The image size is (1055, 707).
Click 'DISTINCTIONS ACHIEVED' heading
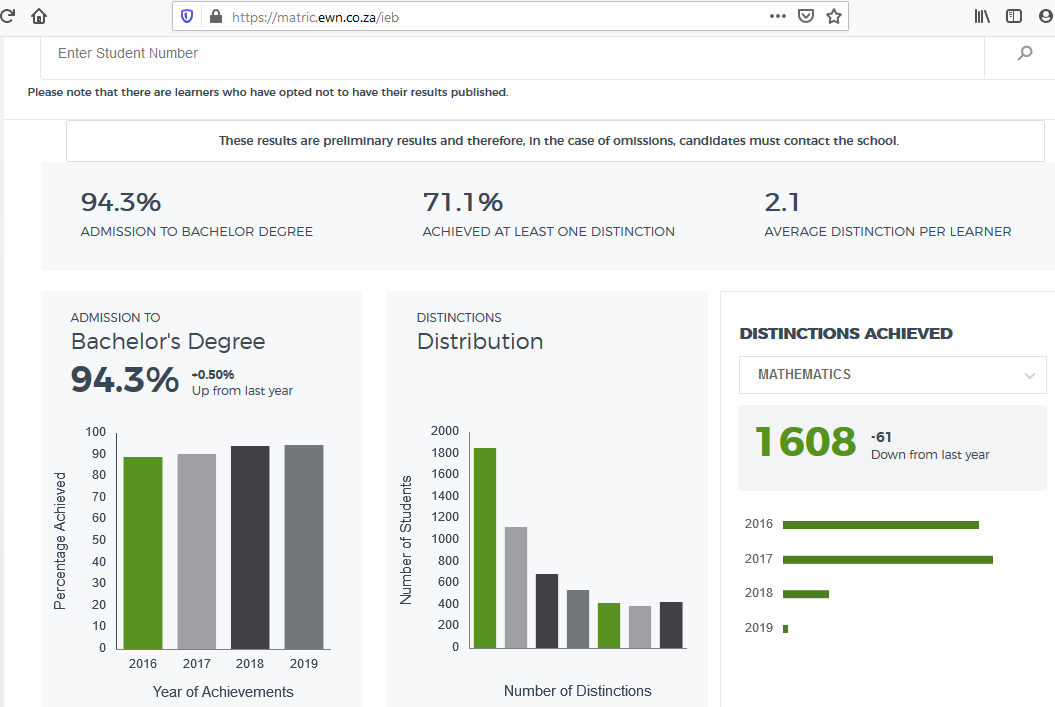846,334
